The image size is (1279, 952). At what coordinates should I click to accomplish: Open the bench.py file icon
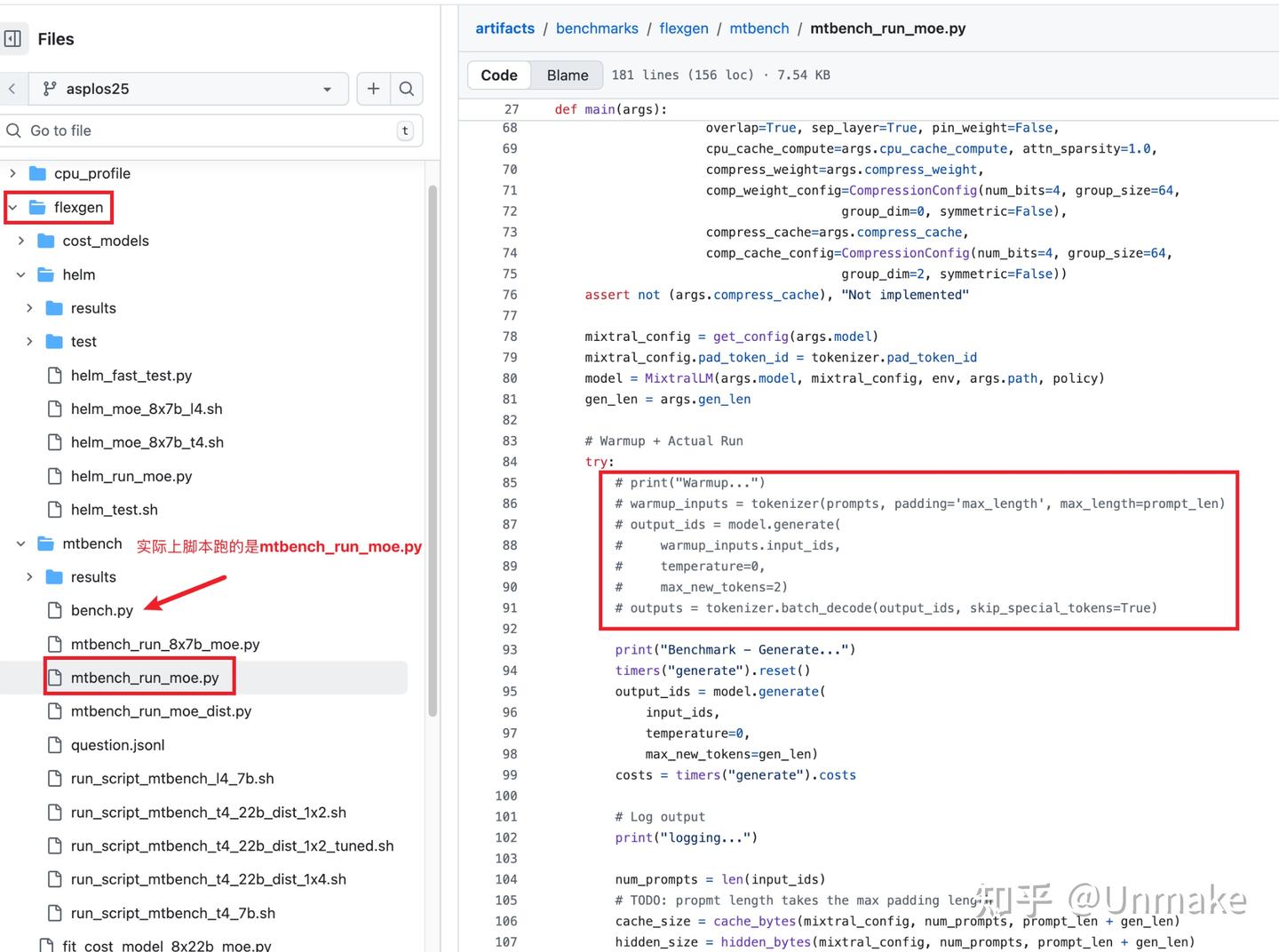[x=55, y=610]
